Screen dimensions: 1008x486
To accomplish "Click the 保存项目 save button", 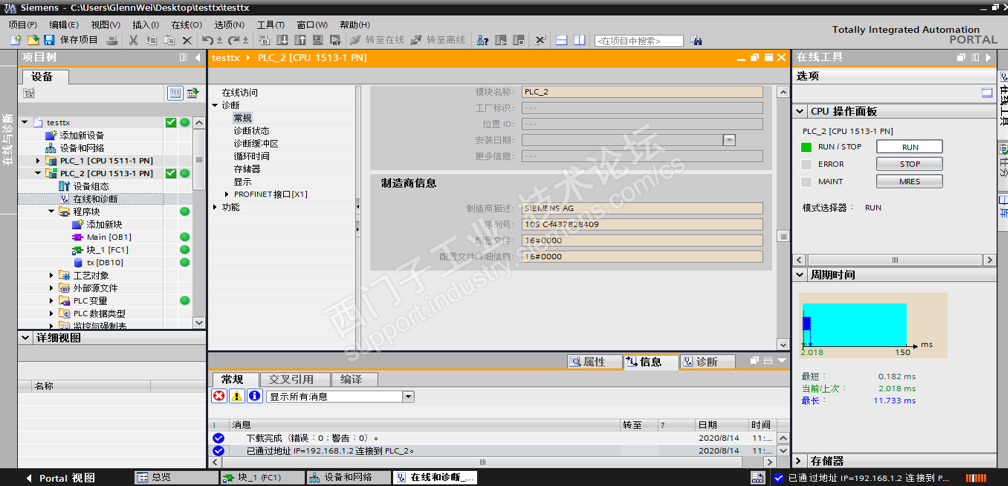I will (x=71, y=40).
